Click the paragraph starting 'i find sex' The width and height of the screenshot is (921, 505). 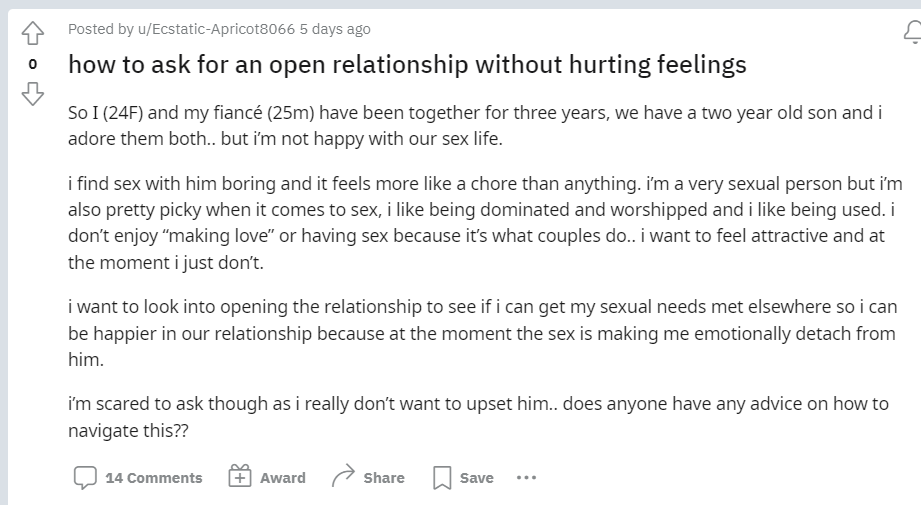pyautogui.click(x=485, y=223)
